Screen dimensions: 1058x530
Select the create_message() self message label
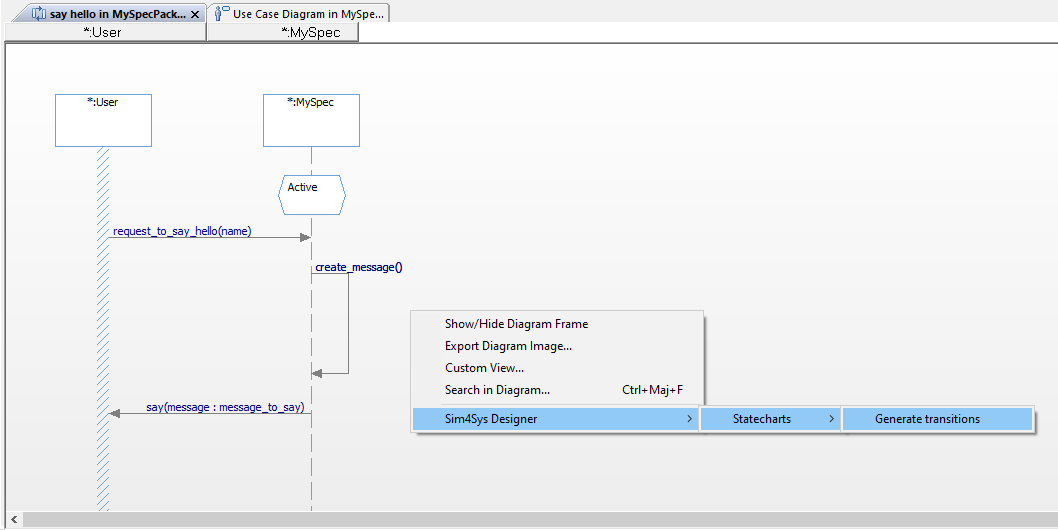pos(359,267)
